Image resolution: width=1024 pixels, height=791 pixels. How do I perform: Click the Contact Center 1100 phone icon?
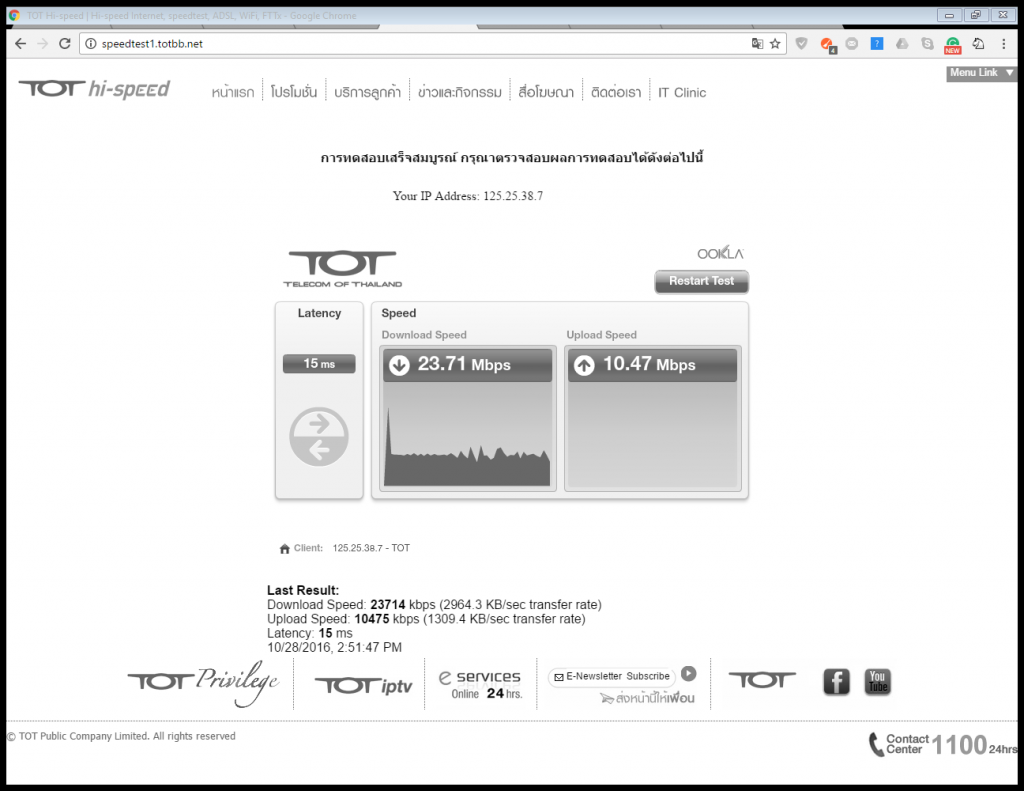tap(876, 744)
